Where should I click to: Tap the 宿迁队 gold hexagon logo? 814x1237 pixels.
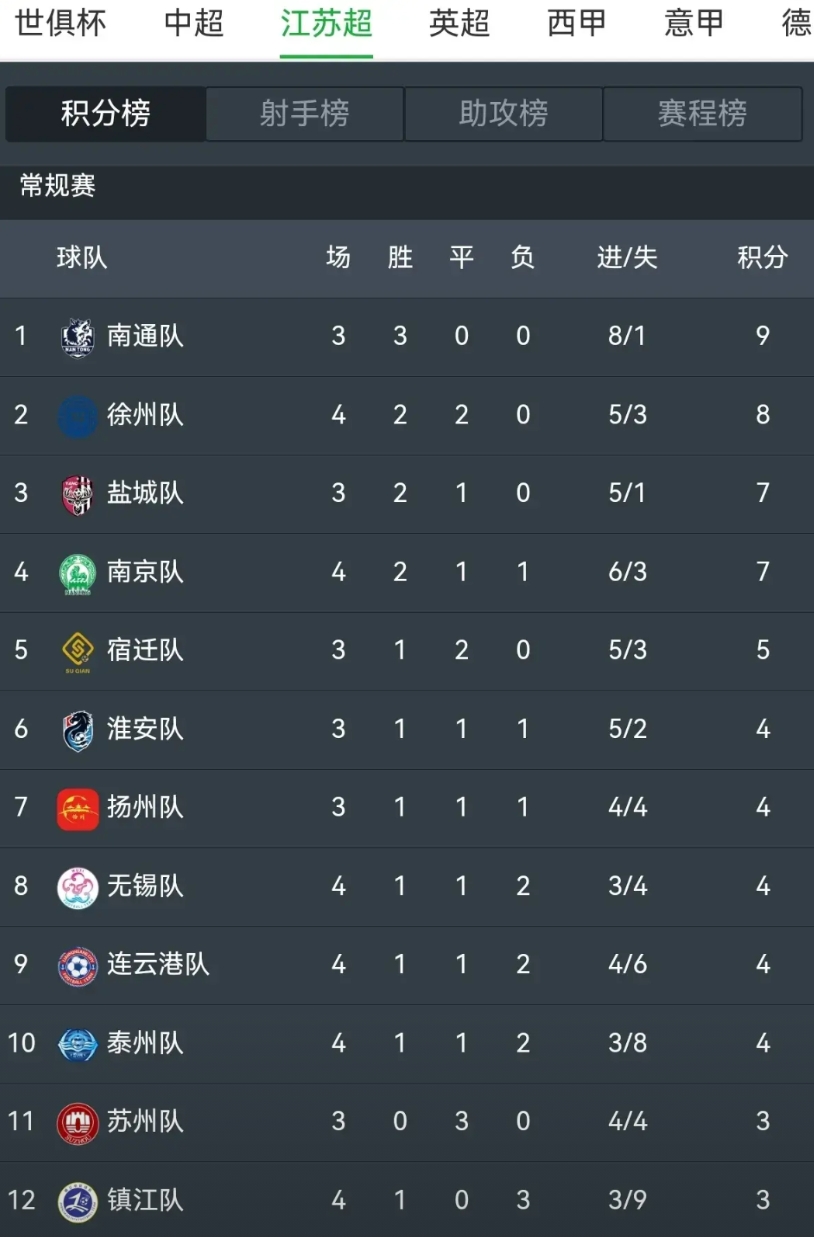coord(77,652)
